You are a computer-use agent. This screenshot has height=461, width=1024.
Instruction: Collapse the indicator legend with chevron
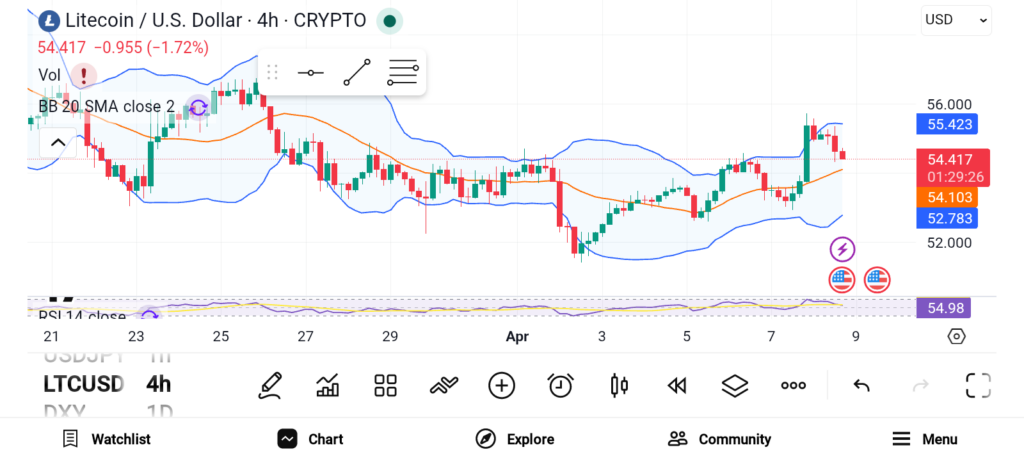click(x=58, y=143)
